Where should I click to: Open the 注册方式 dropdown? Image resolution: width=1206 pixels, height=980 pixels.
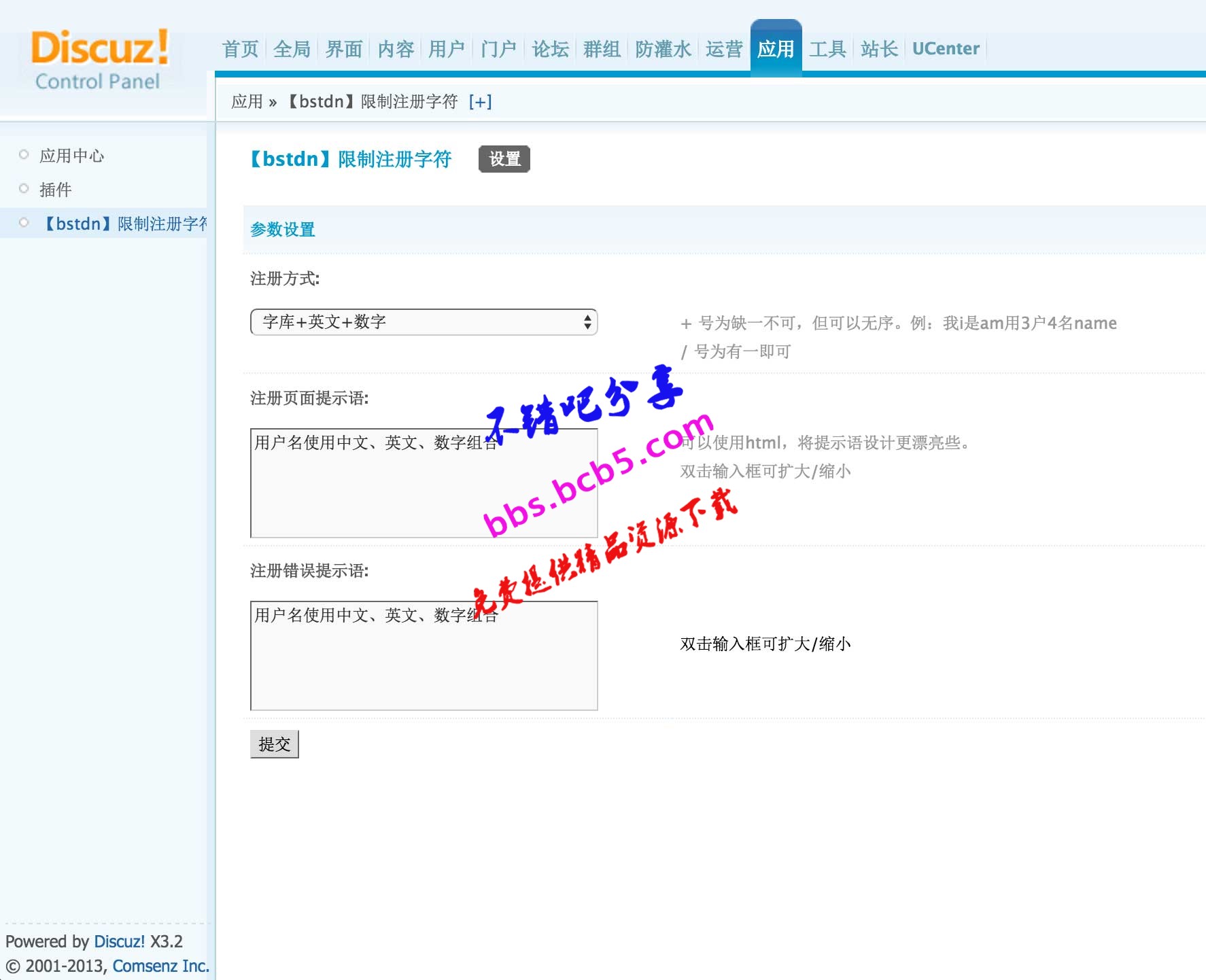(424, 322)
